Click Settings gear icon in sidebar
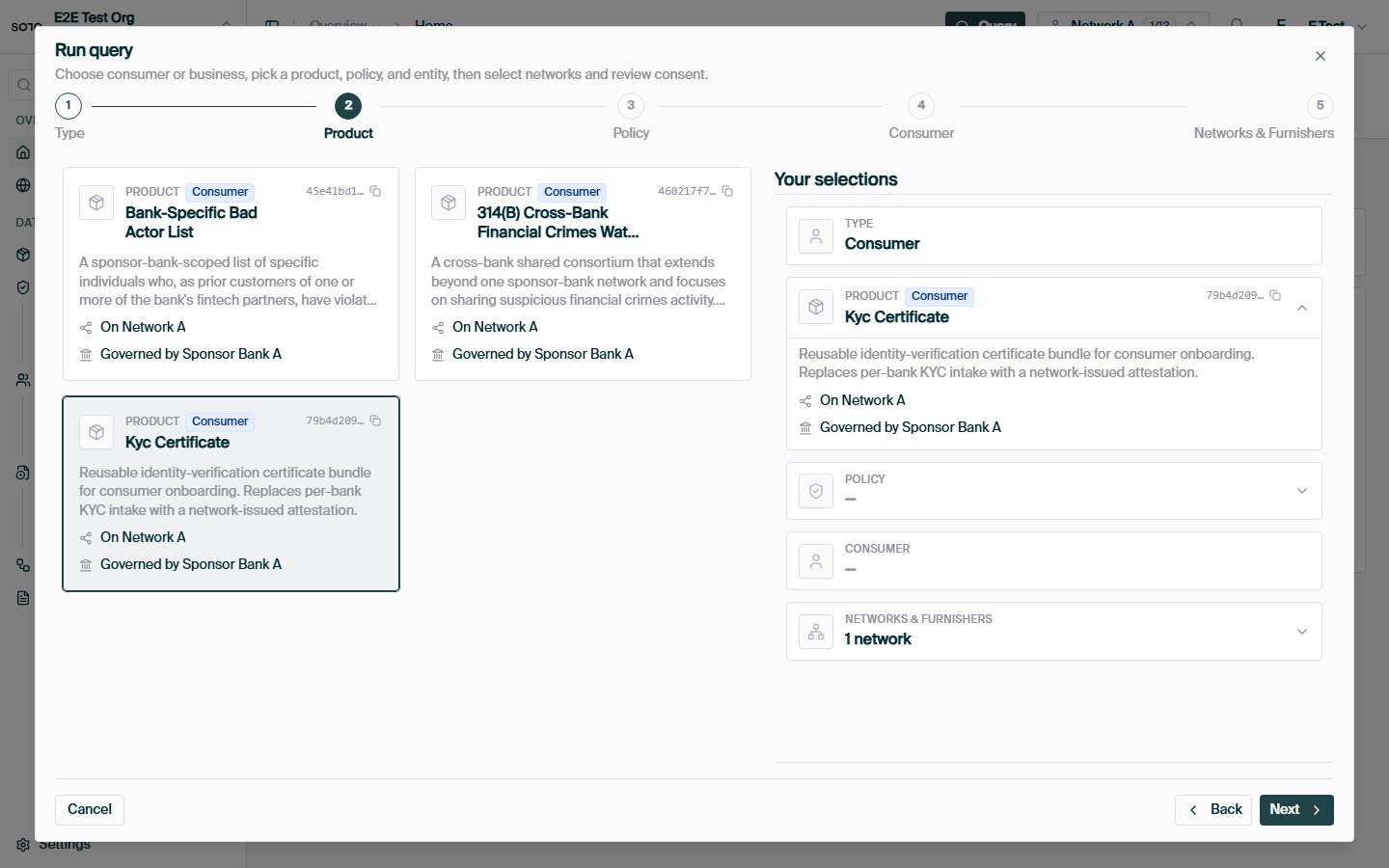The width and height of the screenshot is (1389, 868). pos(23,845)
